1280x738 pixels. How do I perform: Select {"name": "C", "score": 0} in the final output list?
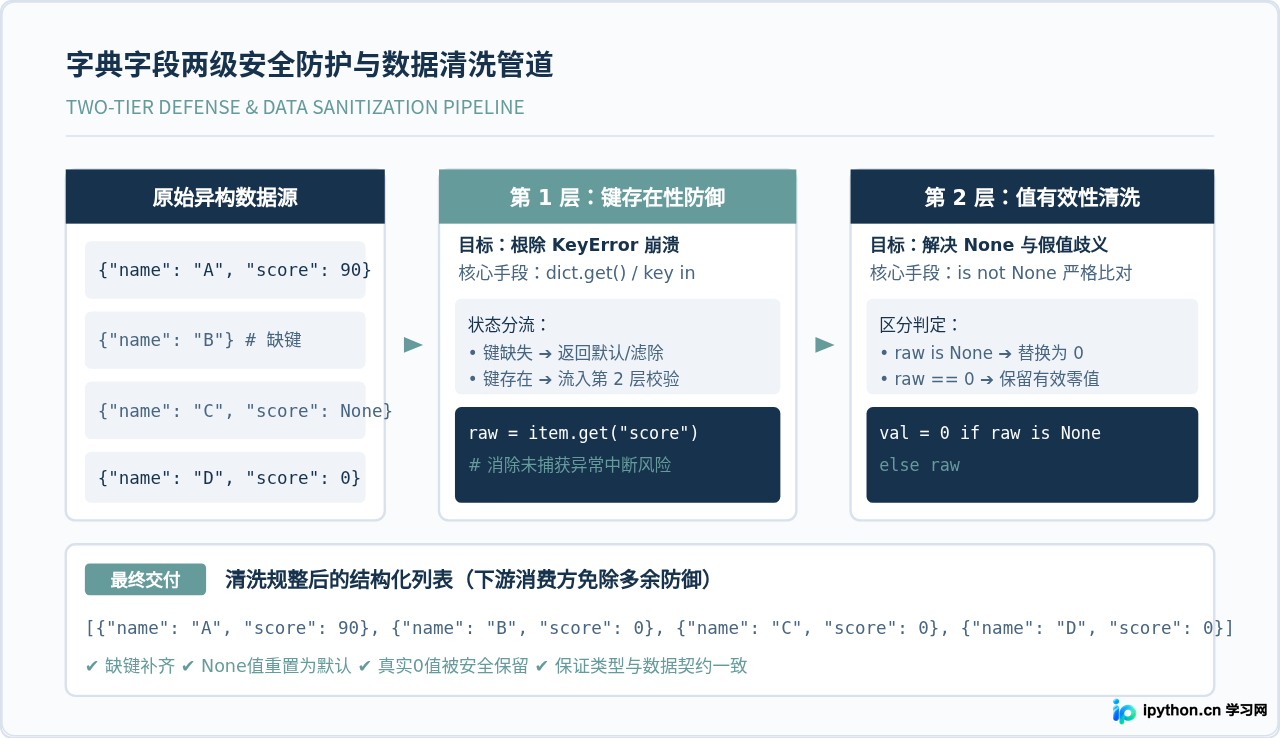point(810,628)
